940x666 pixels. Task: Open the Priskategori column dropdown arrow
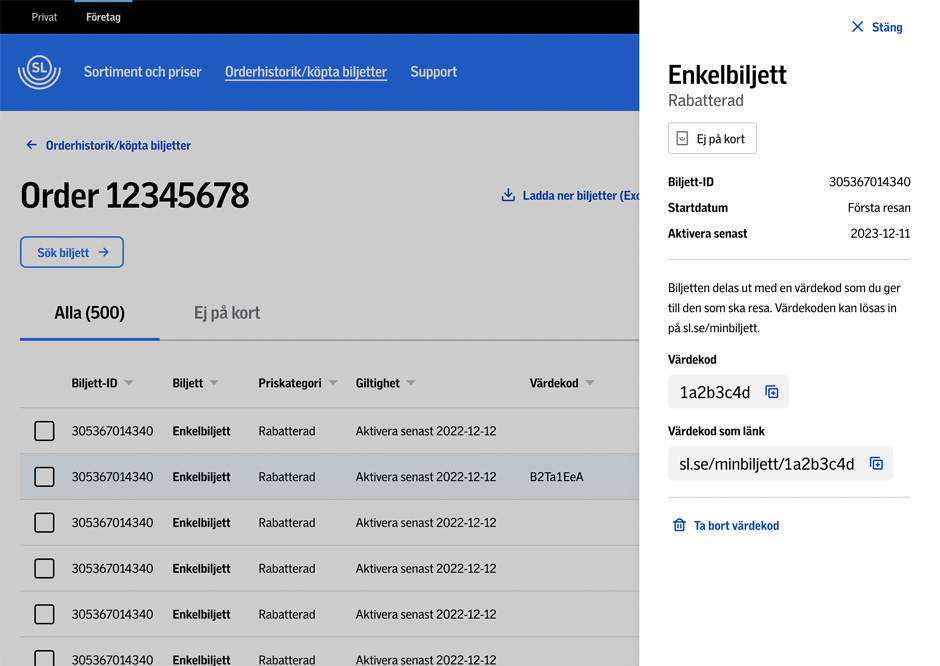click(x=333, y=383)
